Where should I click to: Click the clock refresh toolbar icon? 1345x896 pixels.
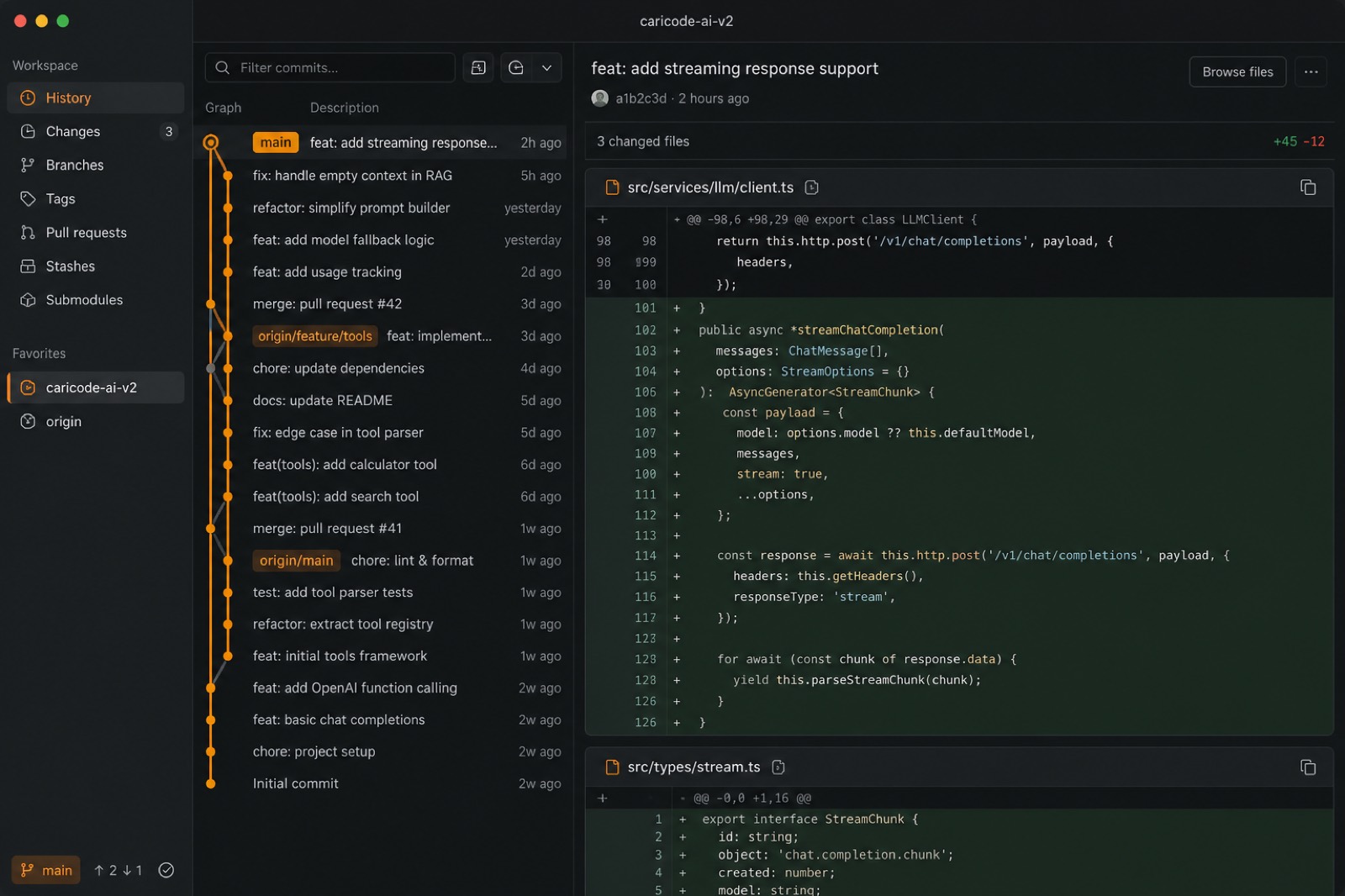516,67
